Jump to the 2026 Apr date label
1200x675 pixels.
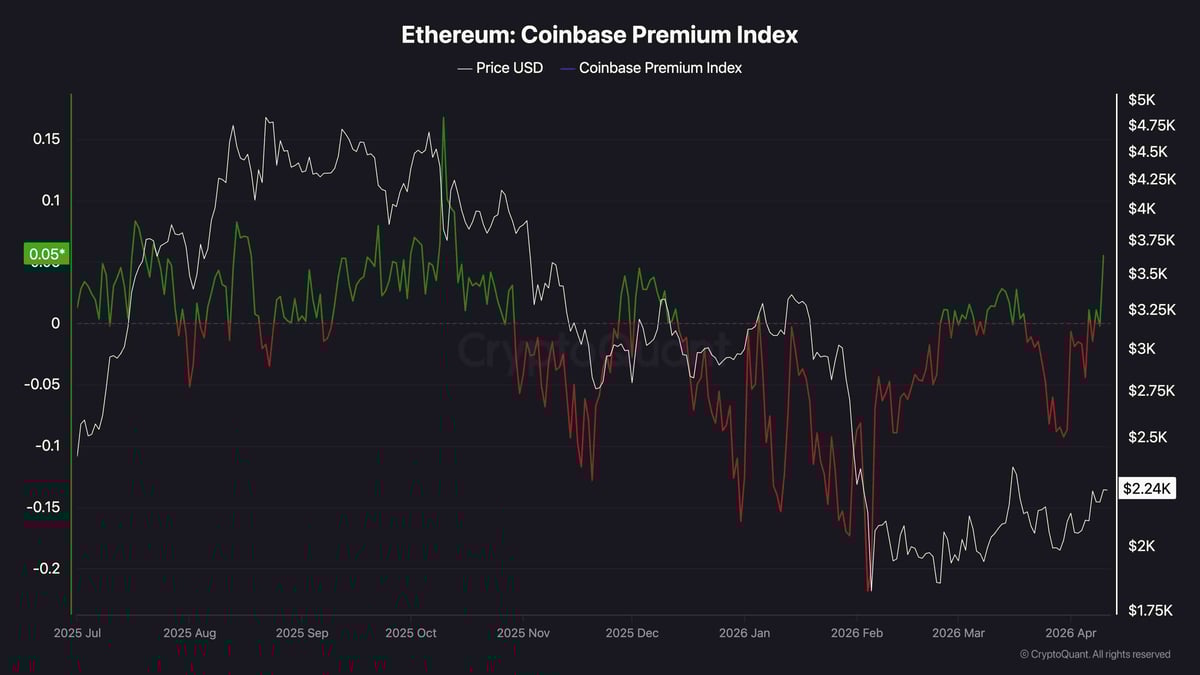point(1070,633)
